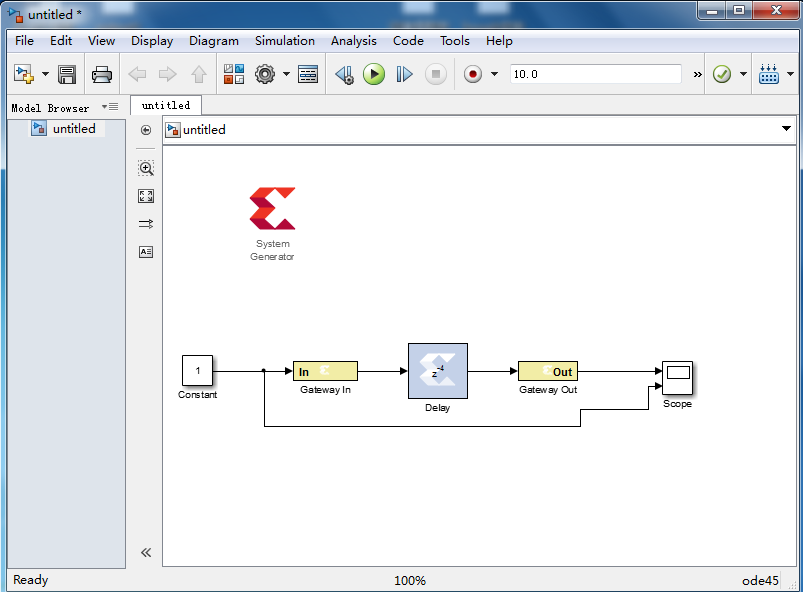Screen dimensions: 803x592
Task: Open the File menu
Action: (x=24, y=40)
